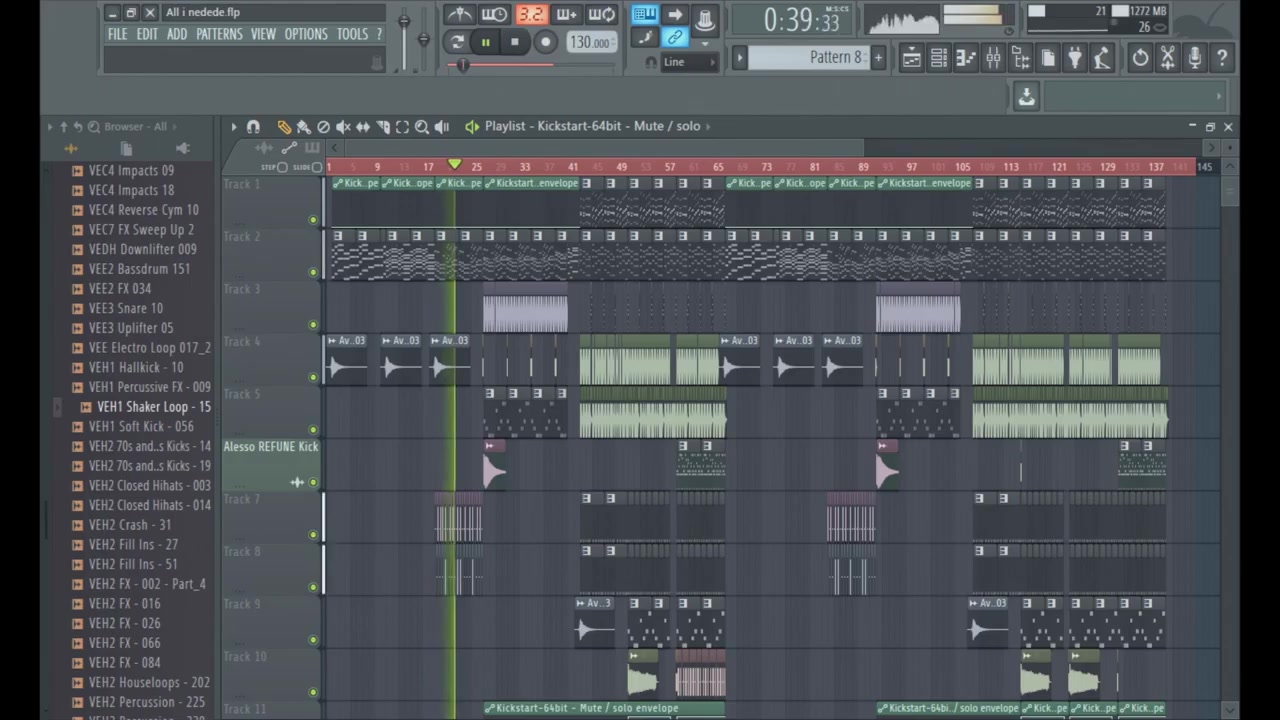The image size is (1280, 720).
Task: Click the one-click audio recording scissors icon
Action: [1167, 58]
